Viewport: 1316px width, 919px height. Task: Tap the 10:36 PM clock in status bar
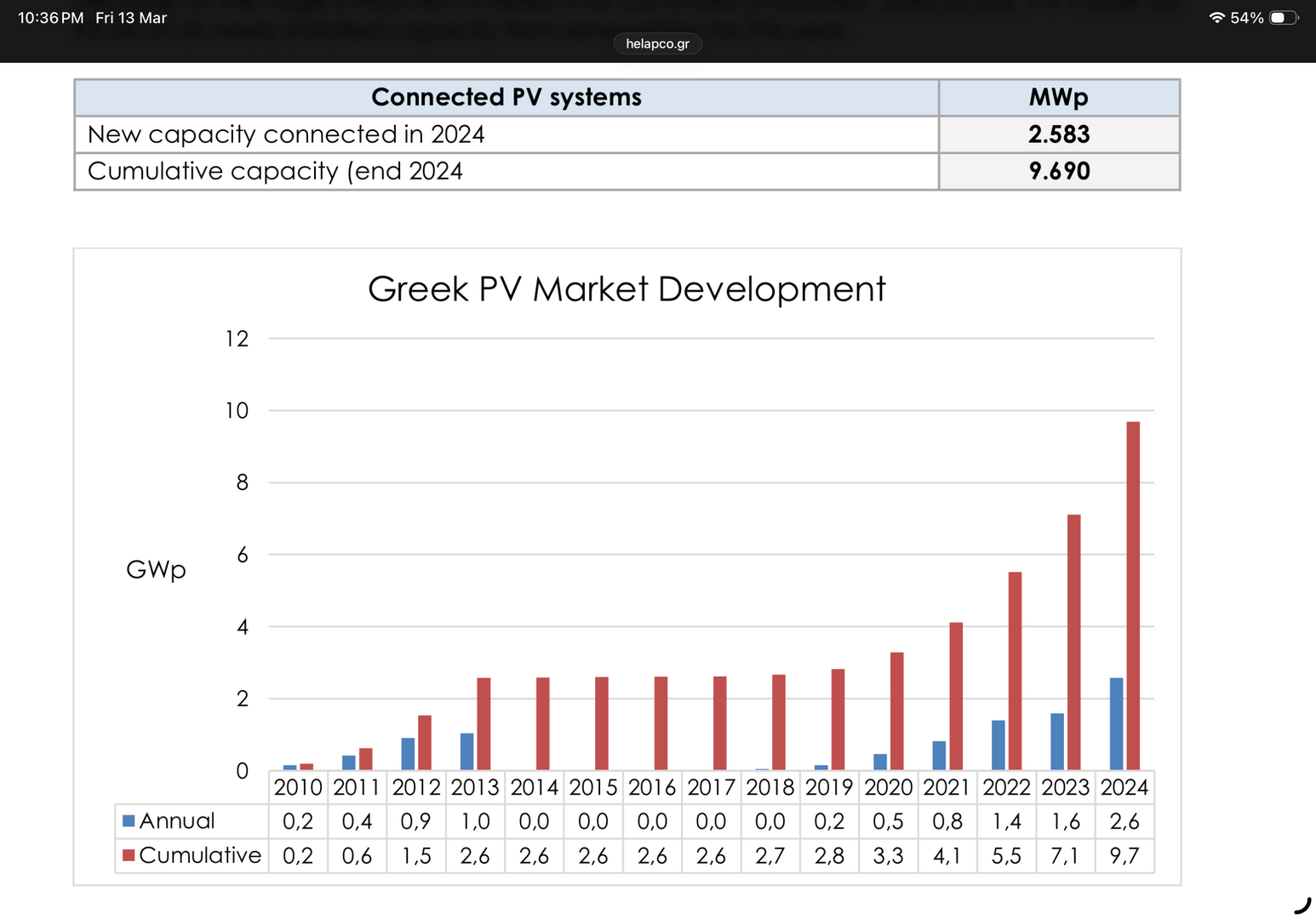pos(50,18)
